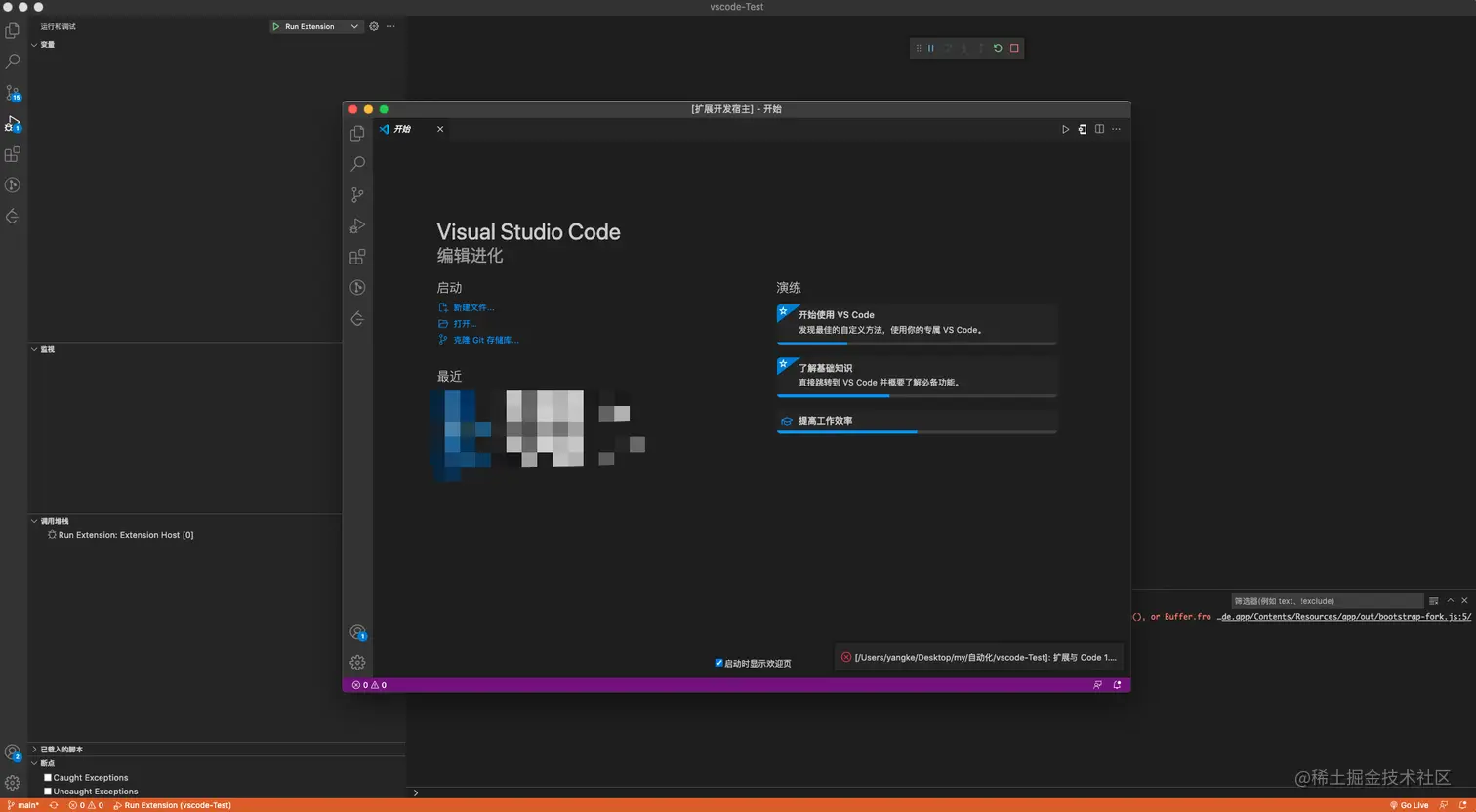Open launch.json via debug gear icon

pyautogui.click(x=374, y=26)
